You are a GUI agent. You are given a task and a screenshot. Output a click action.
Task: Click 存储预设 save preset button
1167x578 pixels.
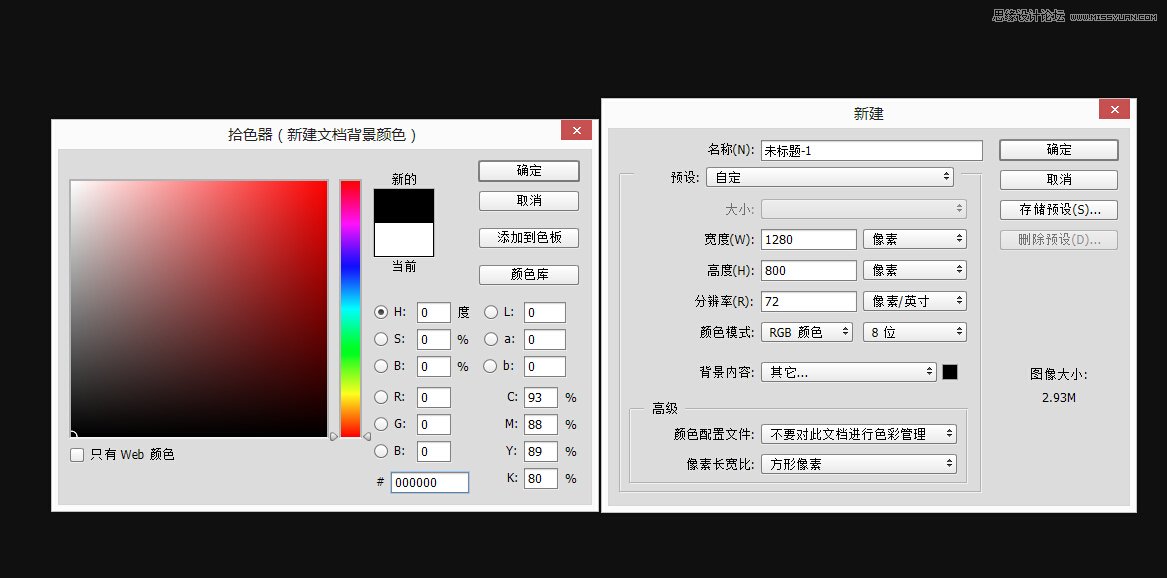1058,210
